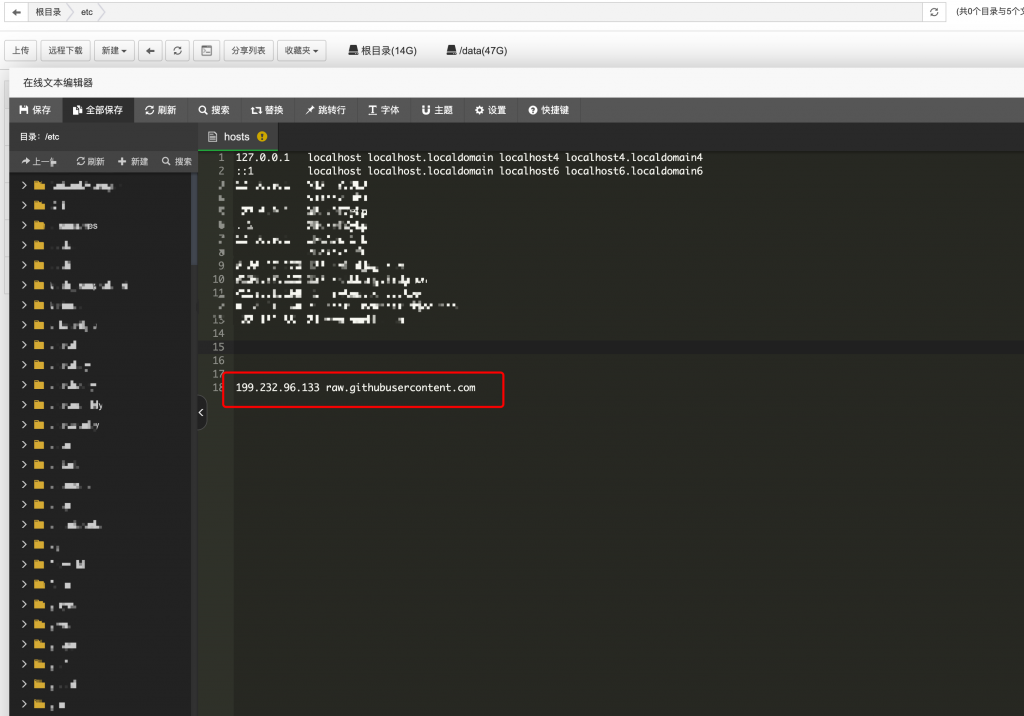This screenshot has height=716, width=1024.
Task: Switch to the hosts file tab
Action: [x=237, y=137]
